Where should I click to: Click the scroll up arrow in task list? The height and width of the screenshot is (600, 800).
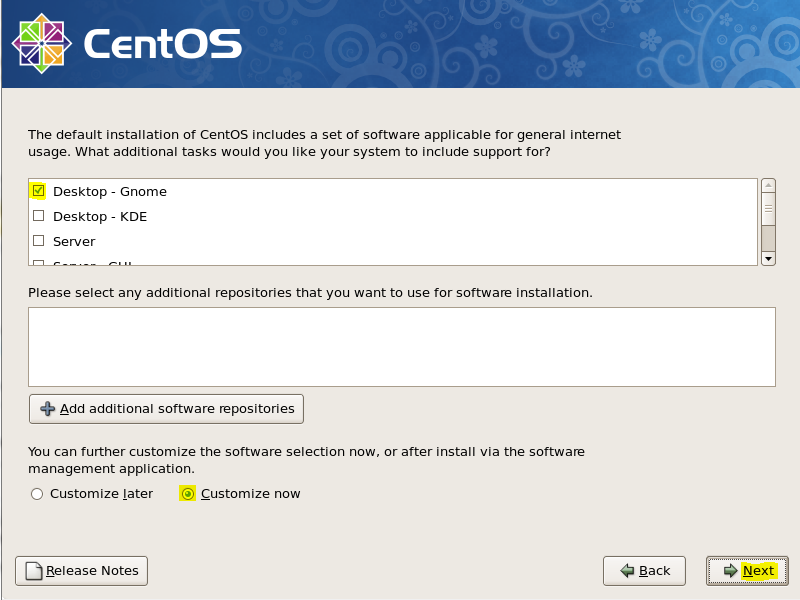[x=768, y=185]
